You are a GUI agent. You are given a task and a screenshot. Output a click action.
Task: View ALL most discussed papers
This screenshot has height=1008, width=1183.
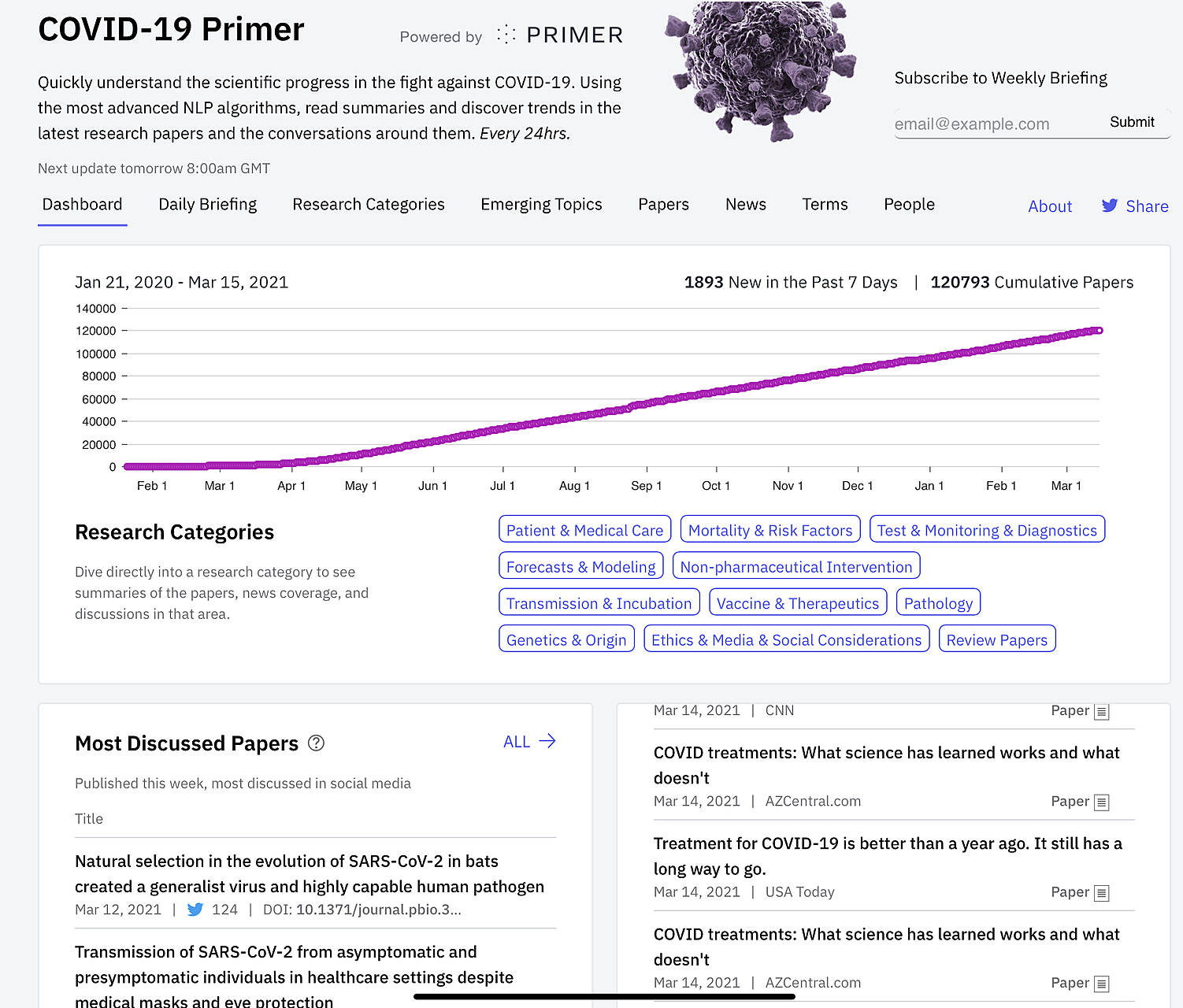pyautogui.click(x=517, y=742)
